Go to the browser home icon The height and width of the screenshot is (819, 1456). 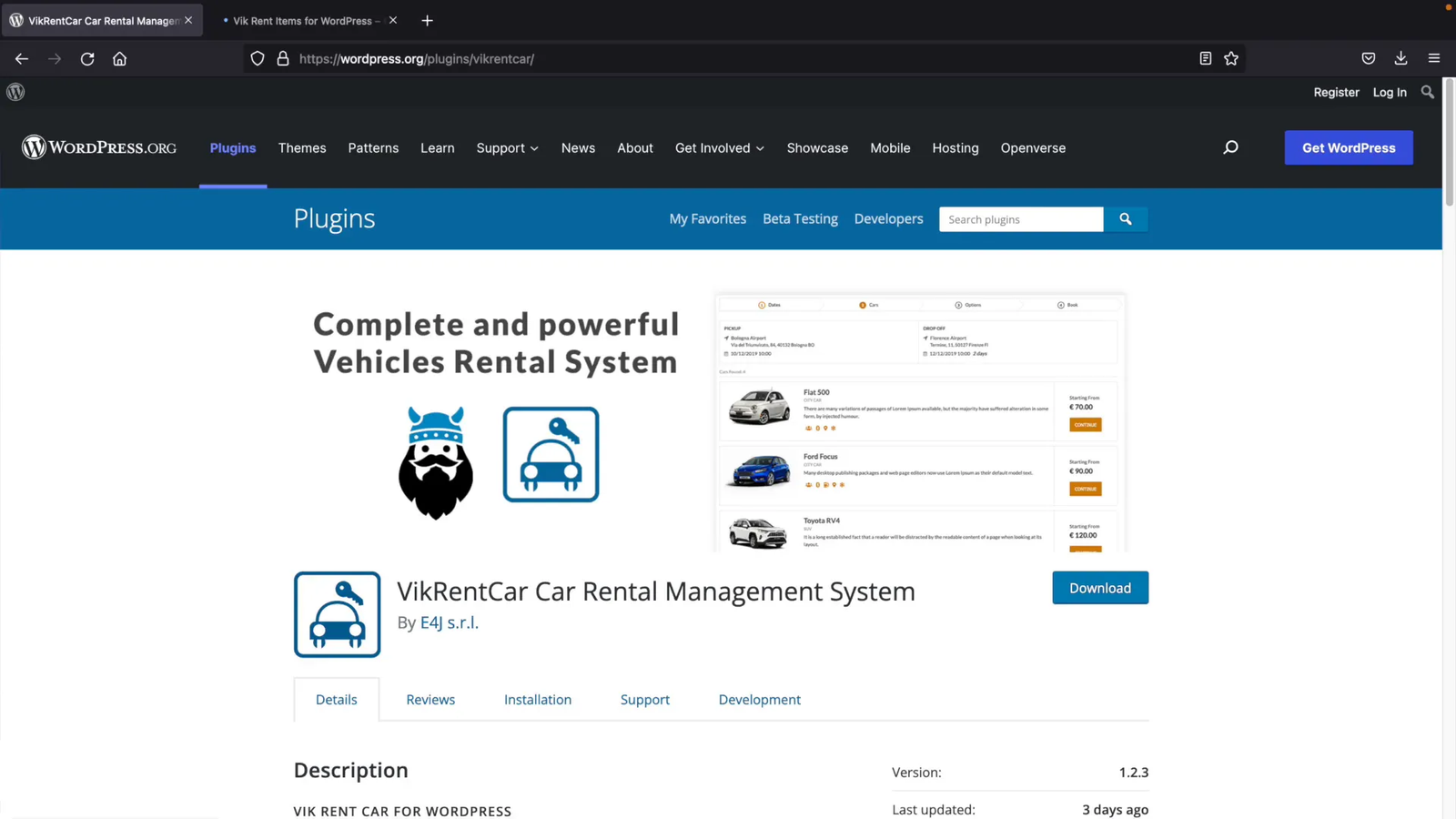[119, 58]
